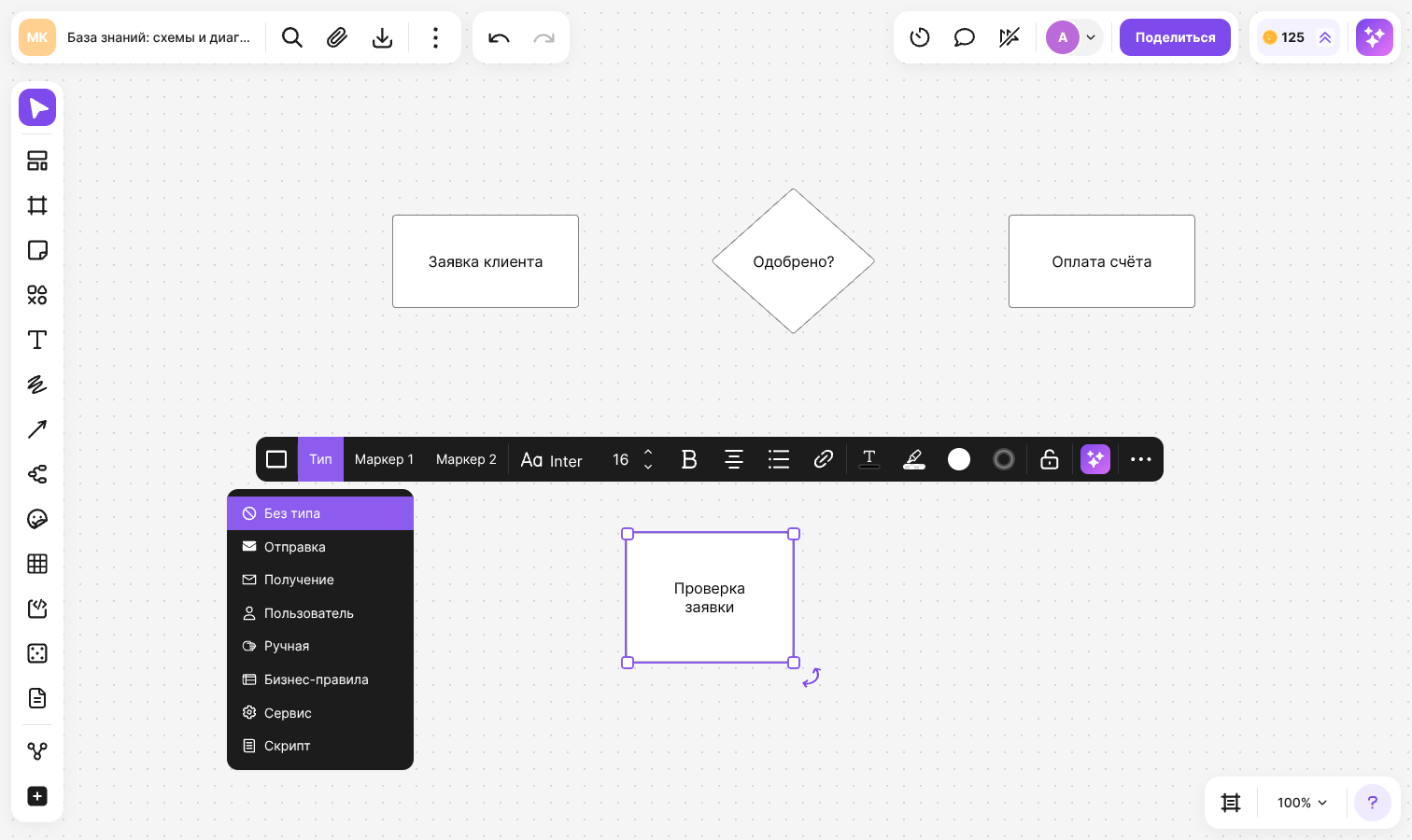Open the templates panel in sidebar
This screenshot has height=840, width=1412.
[37, 161]
